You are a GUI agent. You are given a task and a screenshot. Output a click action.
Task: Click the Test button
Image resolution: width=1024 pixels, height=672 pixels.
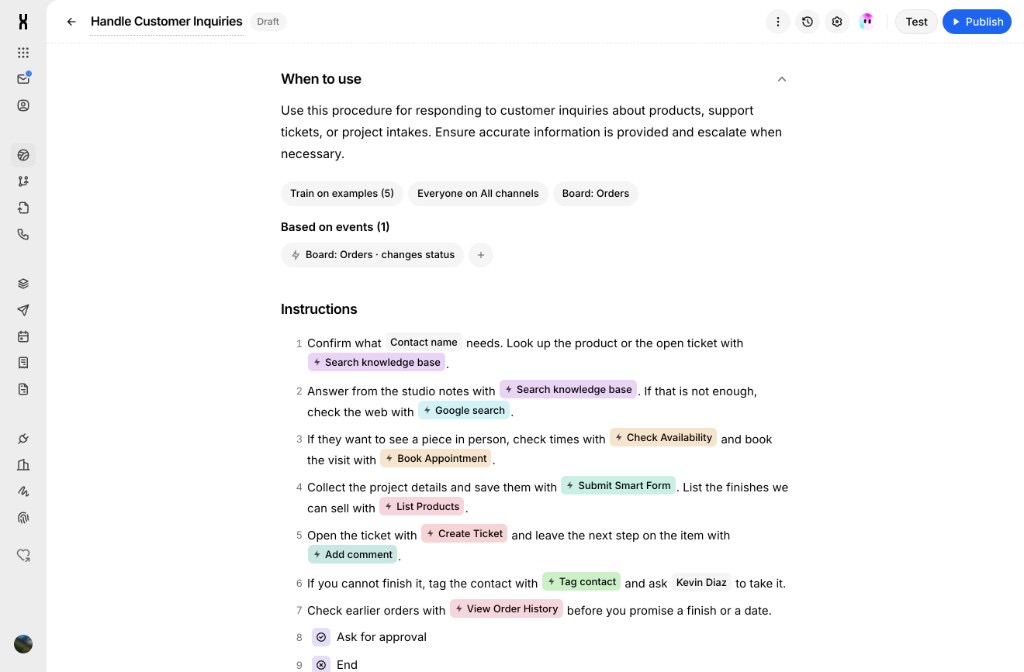pos(916,22)
